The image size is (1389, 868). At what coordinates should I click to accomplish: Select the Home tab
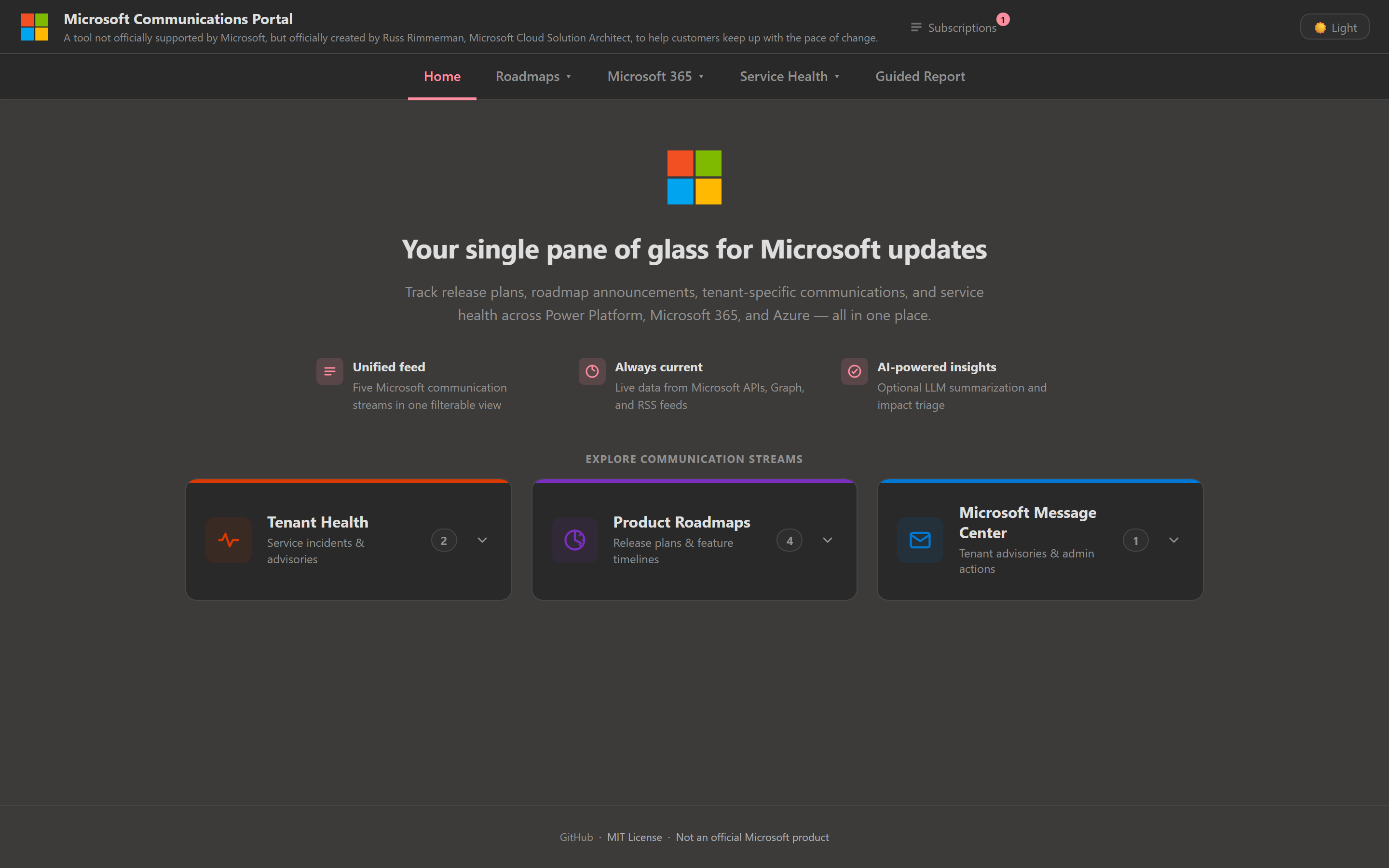442,76
